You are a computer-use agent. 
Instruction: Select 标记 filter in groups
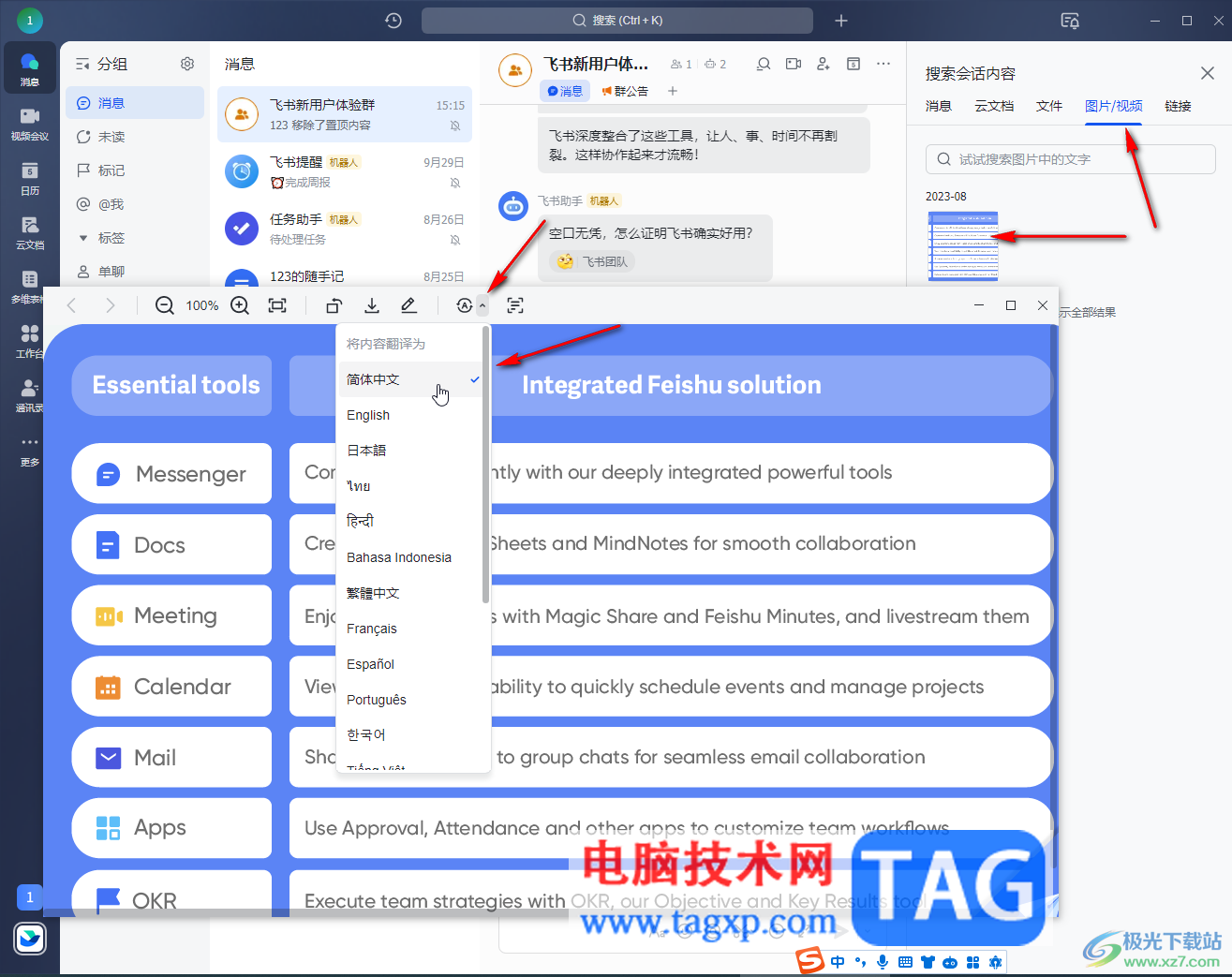pos(135,170)
